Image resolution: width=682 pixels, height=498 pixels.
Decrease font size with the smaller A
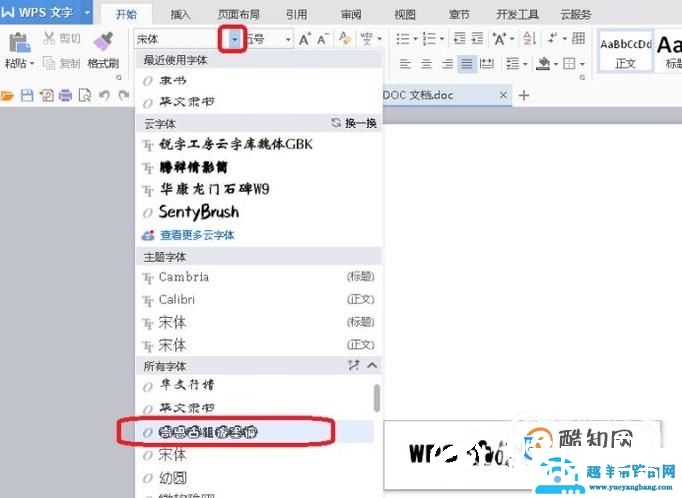coord(322,39)
